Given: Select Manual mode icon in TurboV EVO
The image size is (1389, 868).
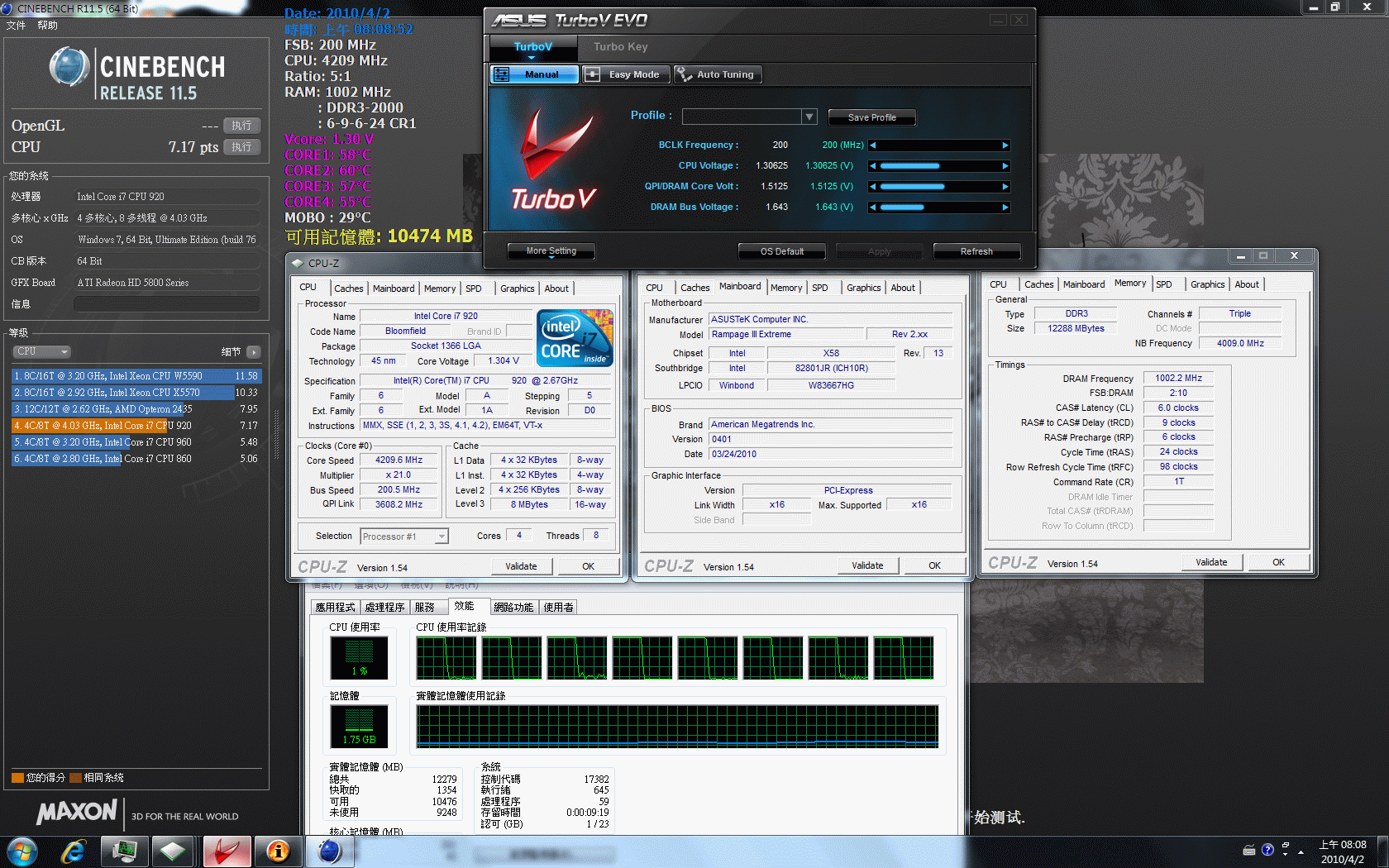Looking at the screenshot, I should point(501,74).
